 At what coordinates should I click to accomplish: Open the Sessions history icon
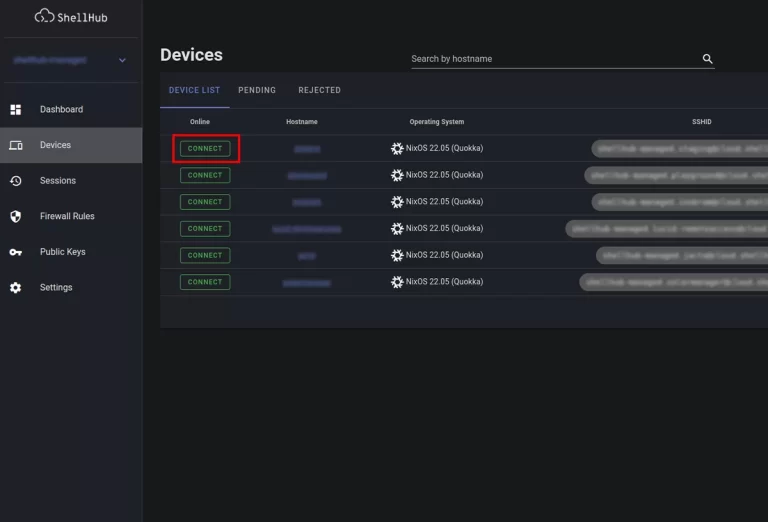click(16, 181)
